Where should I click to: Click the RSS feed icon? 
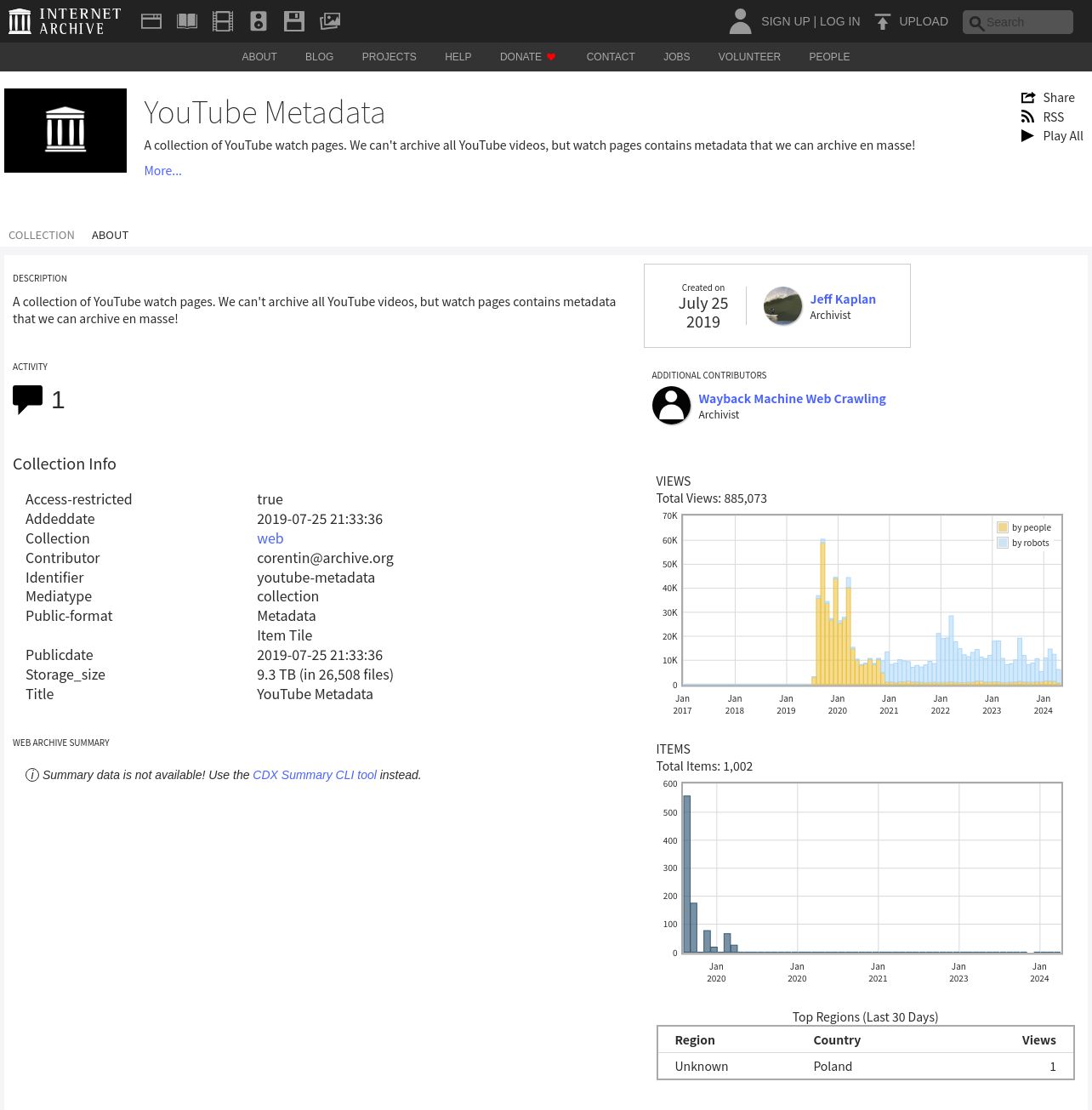pos(1027,117)
